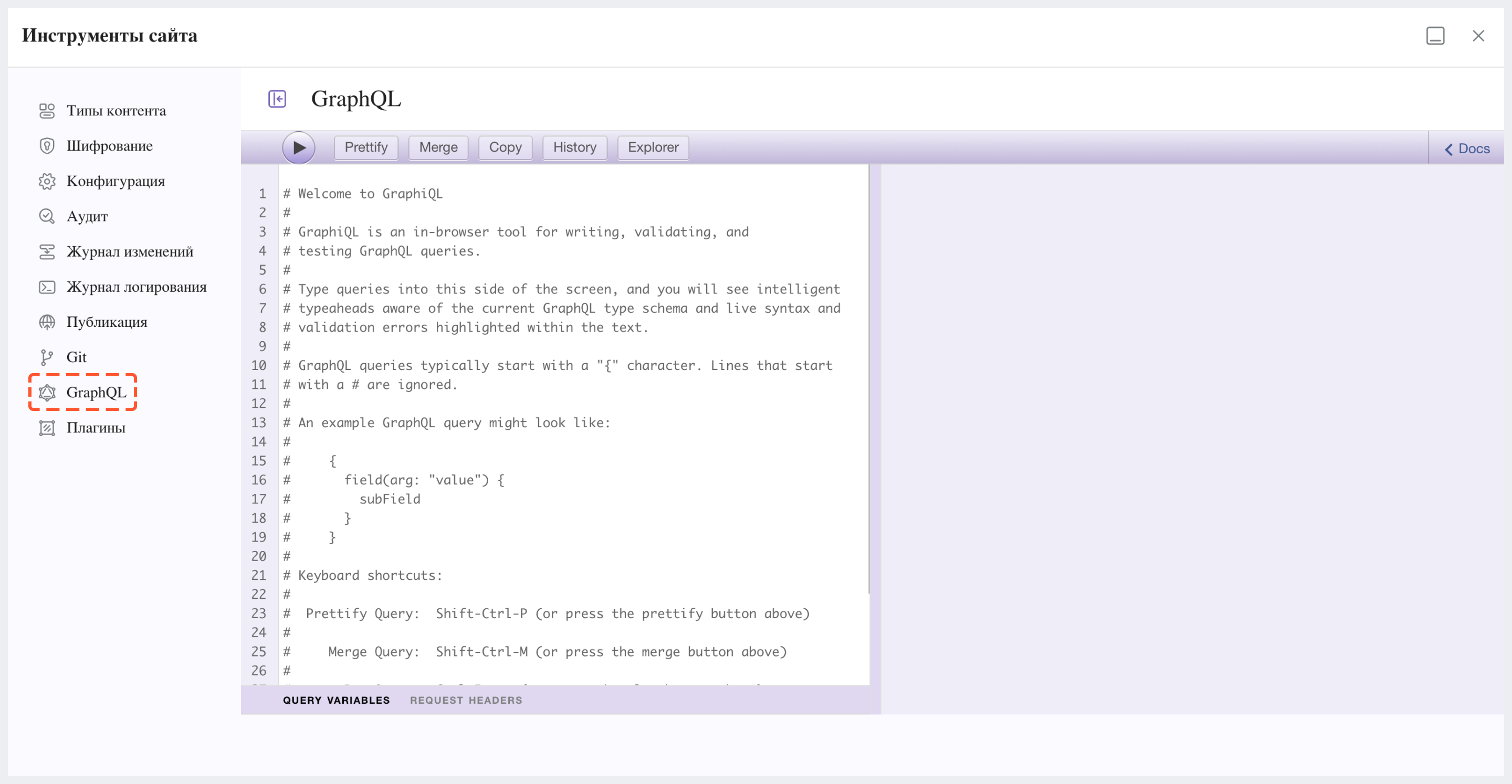Click line '# Keyboard shortcuts:'
Screen dimensions: 1512x784
tap(363, 576)
